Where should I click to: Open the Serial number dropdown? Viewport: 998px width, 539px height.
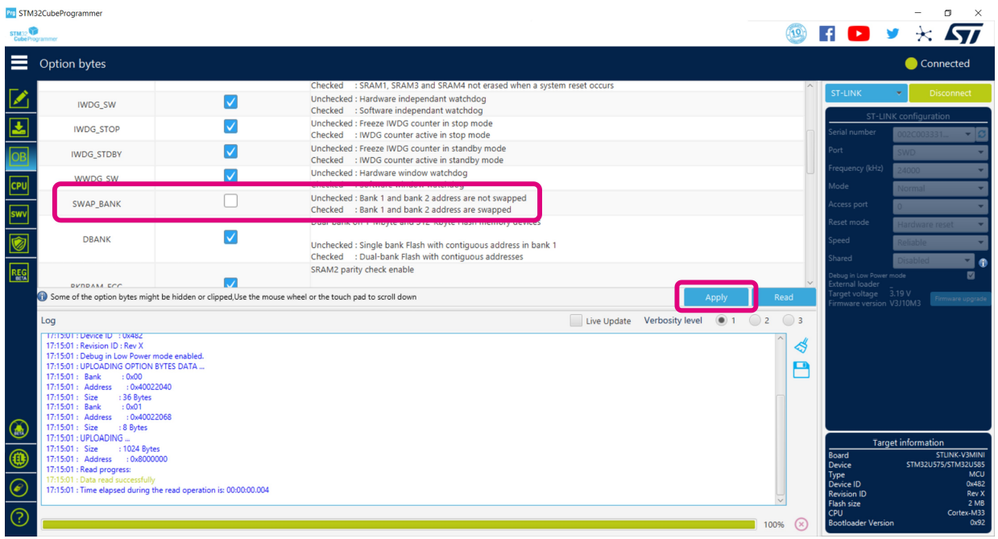coord(933,134)
